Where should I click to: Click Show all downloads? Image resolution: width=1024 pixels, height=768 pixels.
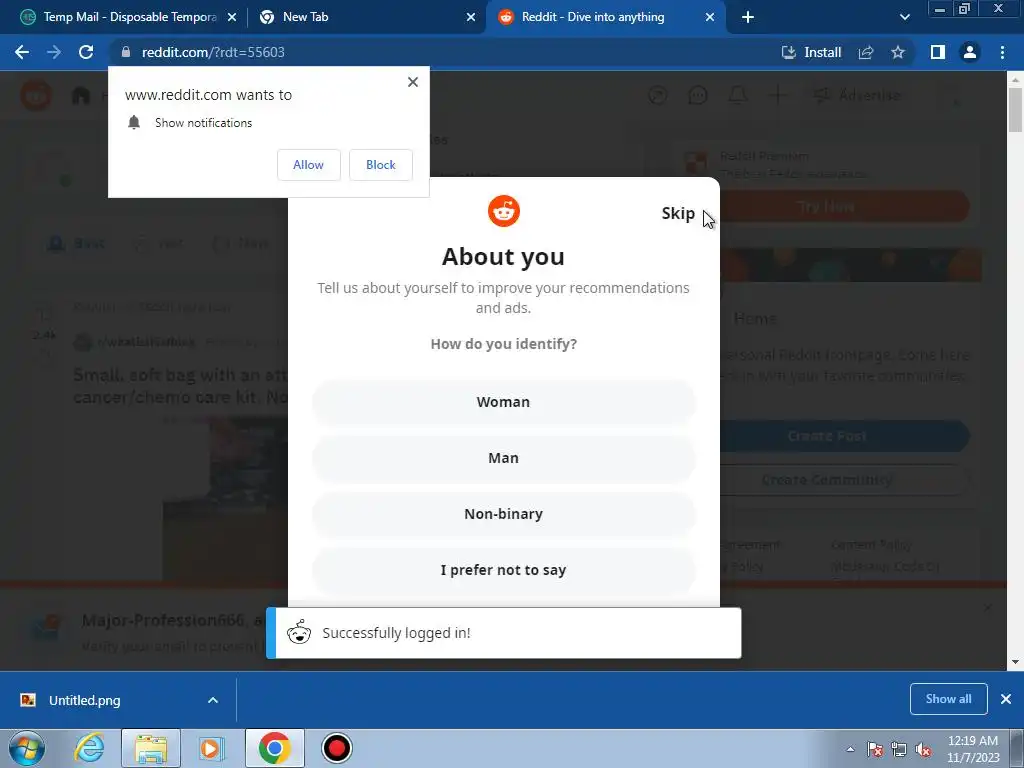[x=948, y=699]
